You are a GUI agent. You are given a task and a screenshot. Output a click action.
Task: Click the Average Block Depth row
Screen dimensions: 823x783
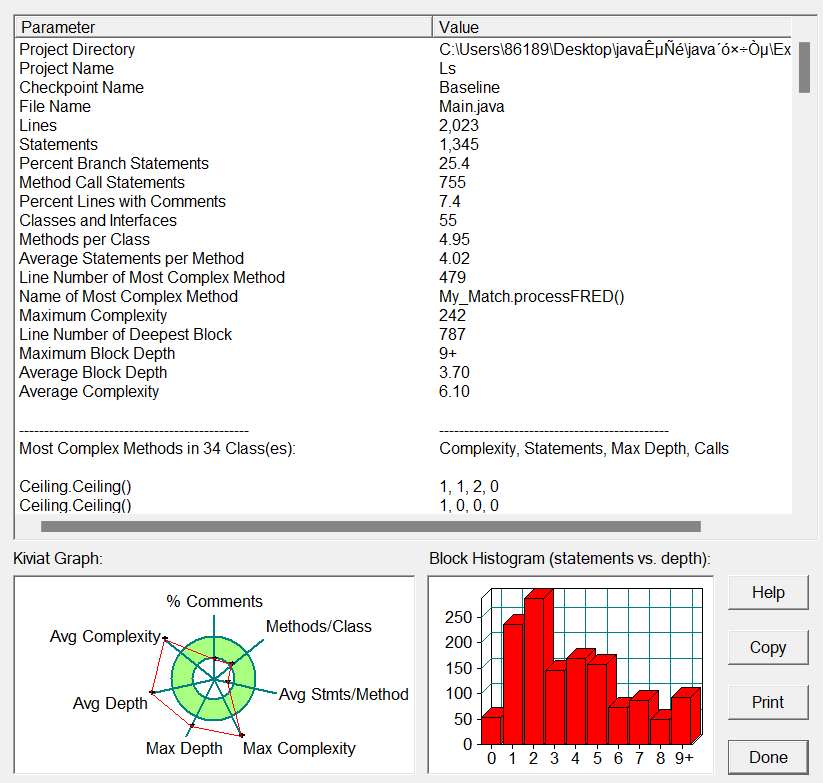403,373
